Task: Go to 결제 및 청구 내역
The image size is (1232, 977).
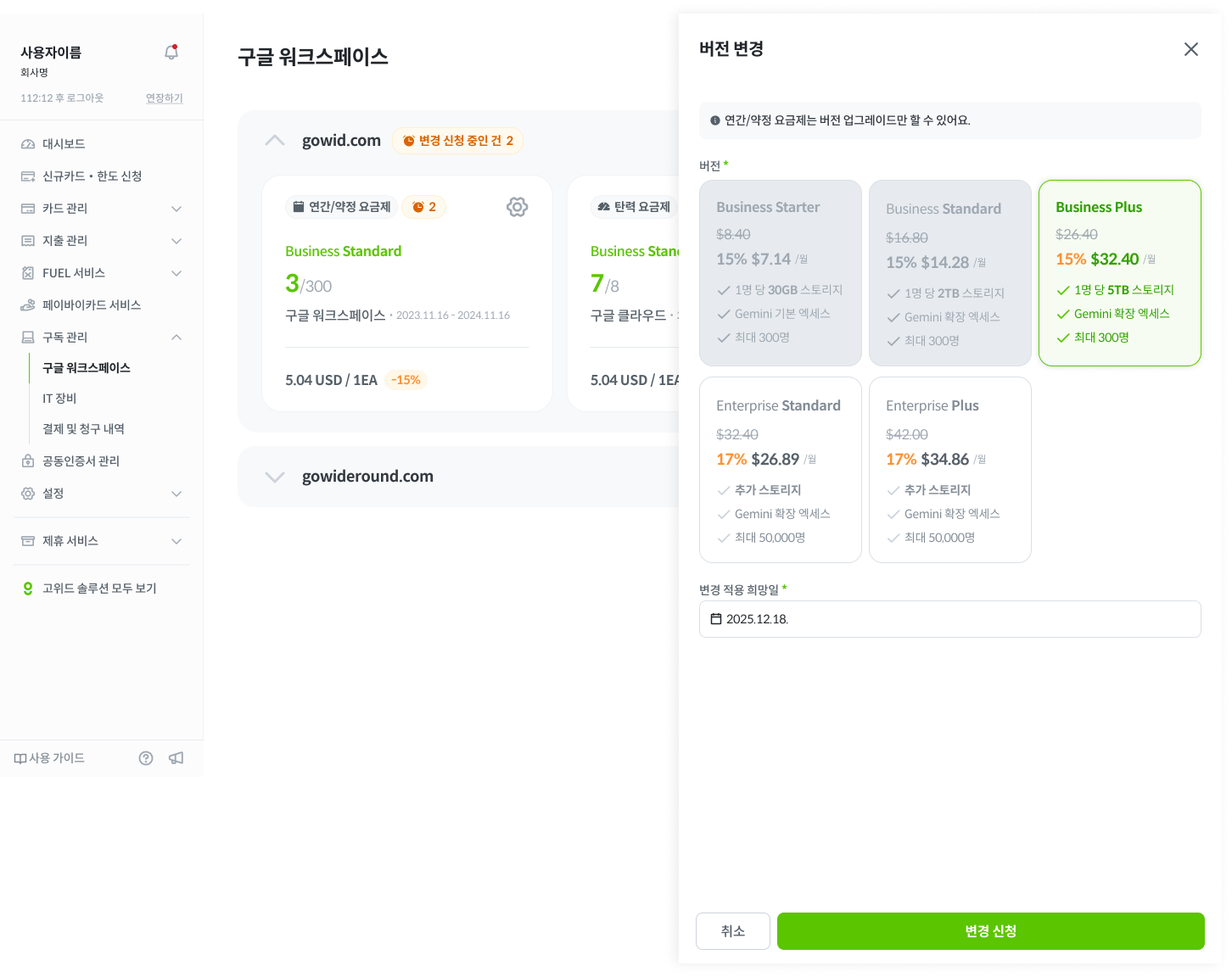Action: (83, 429)
